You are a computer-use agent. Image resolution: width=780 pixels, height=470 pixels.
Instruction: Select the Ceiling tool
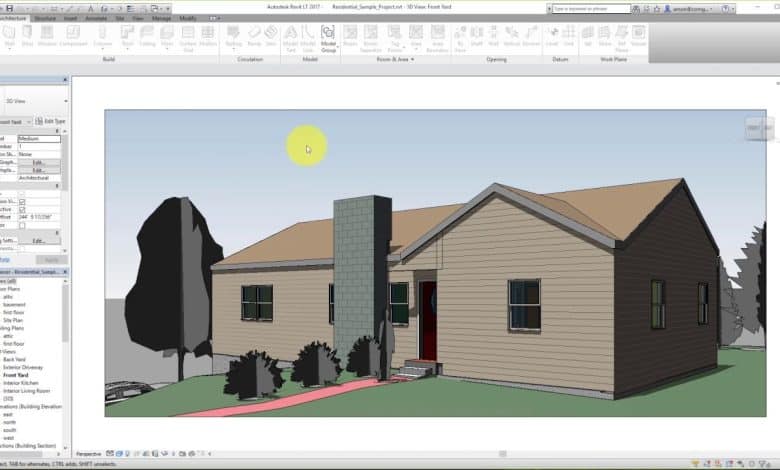(147, 37)
